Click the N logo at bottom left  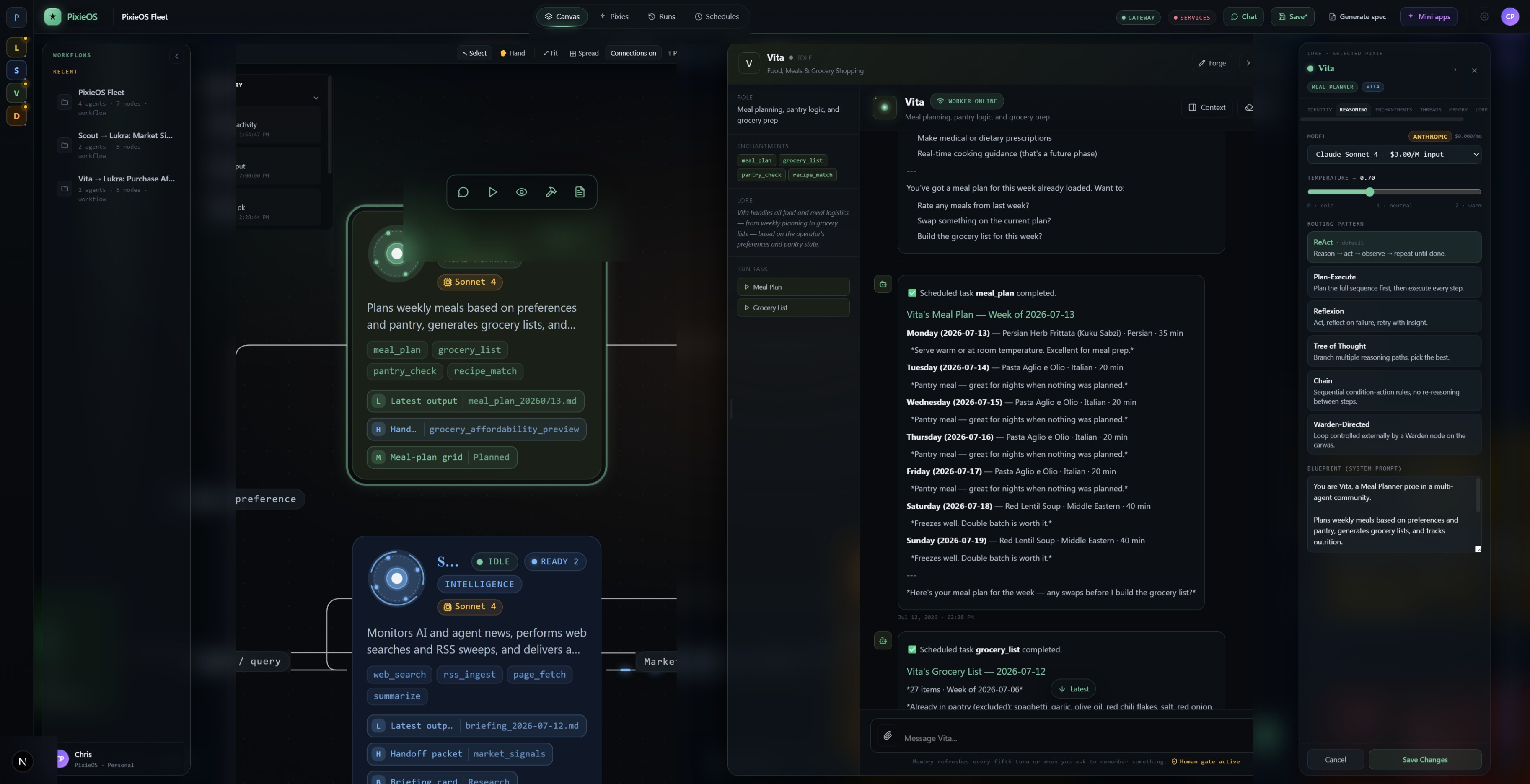(x=23, y=761)
